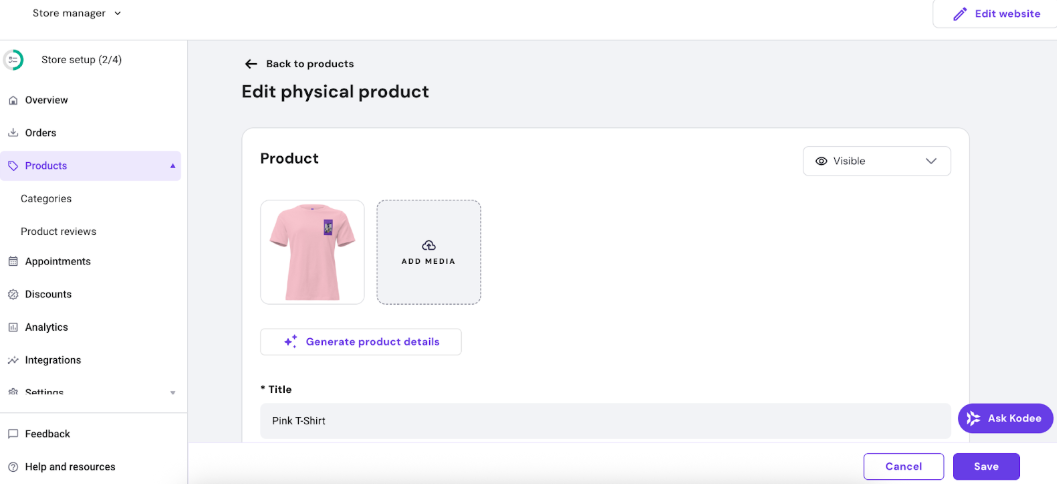1057x484 pixels.
Task: Click the Appointments calendar icon
Action: click(13, 262)
